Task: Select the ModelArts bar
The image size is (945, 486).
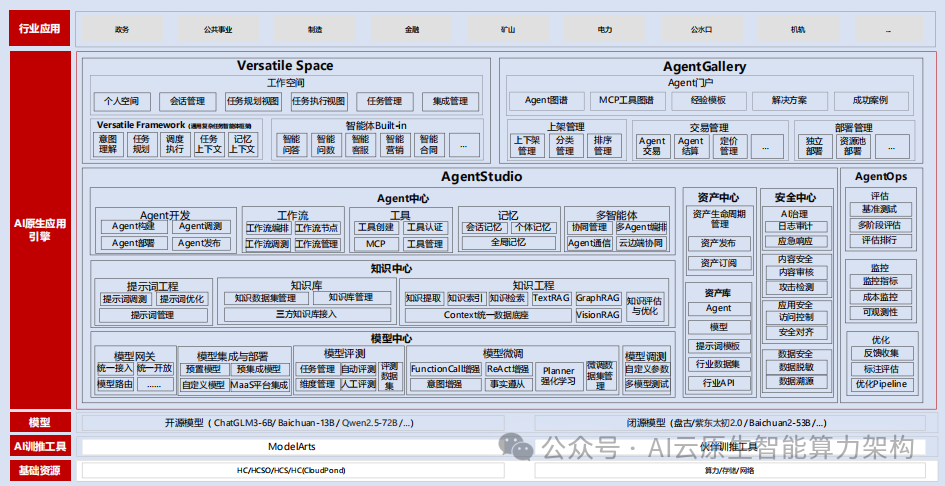Action: (x=292, y=447)
